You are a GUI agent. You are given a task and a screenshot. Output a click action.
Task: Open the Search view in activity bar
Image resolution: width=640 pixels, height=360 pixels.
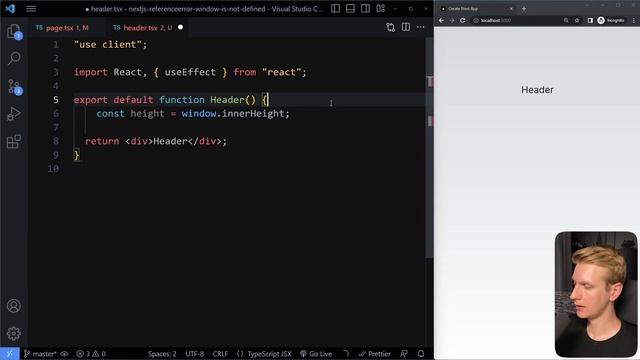[14, 59]
